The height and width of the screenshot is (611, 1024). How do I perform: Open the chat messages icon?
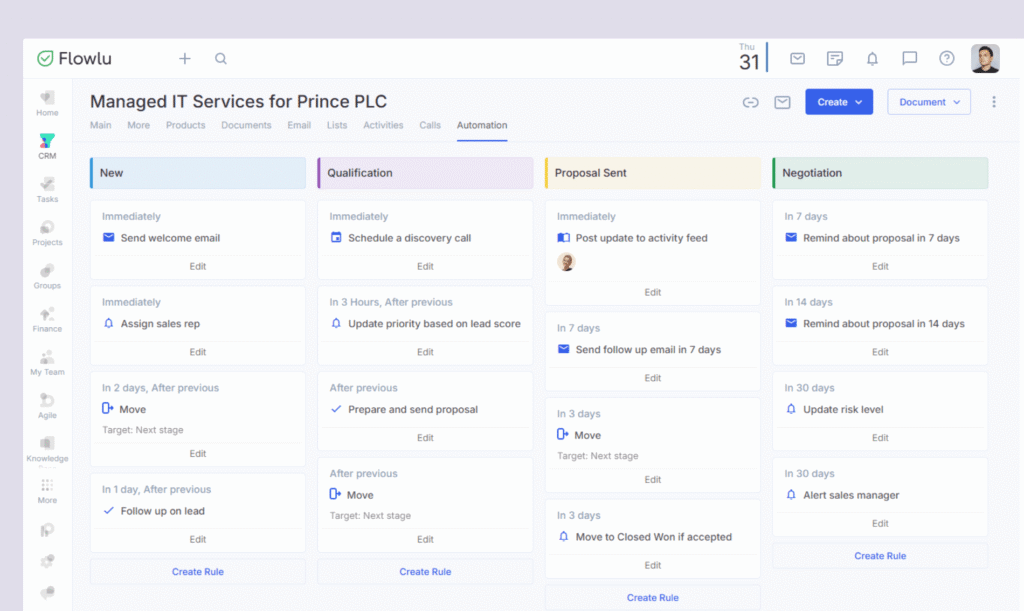click(x=909, y=58)
